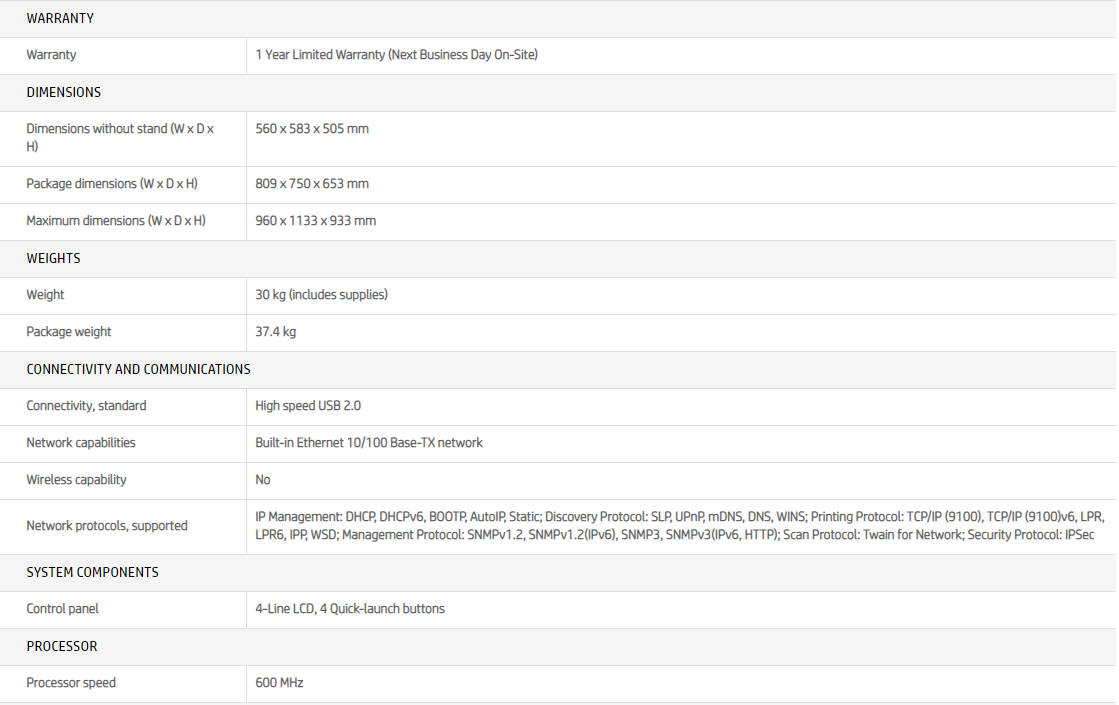Click the WARRANTY section header

click(60, 18)
